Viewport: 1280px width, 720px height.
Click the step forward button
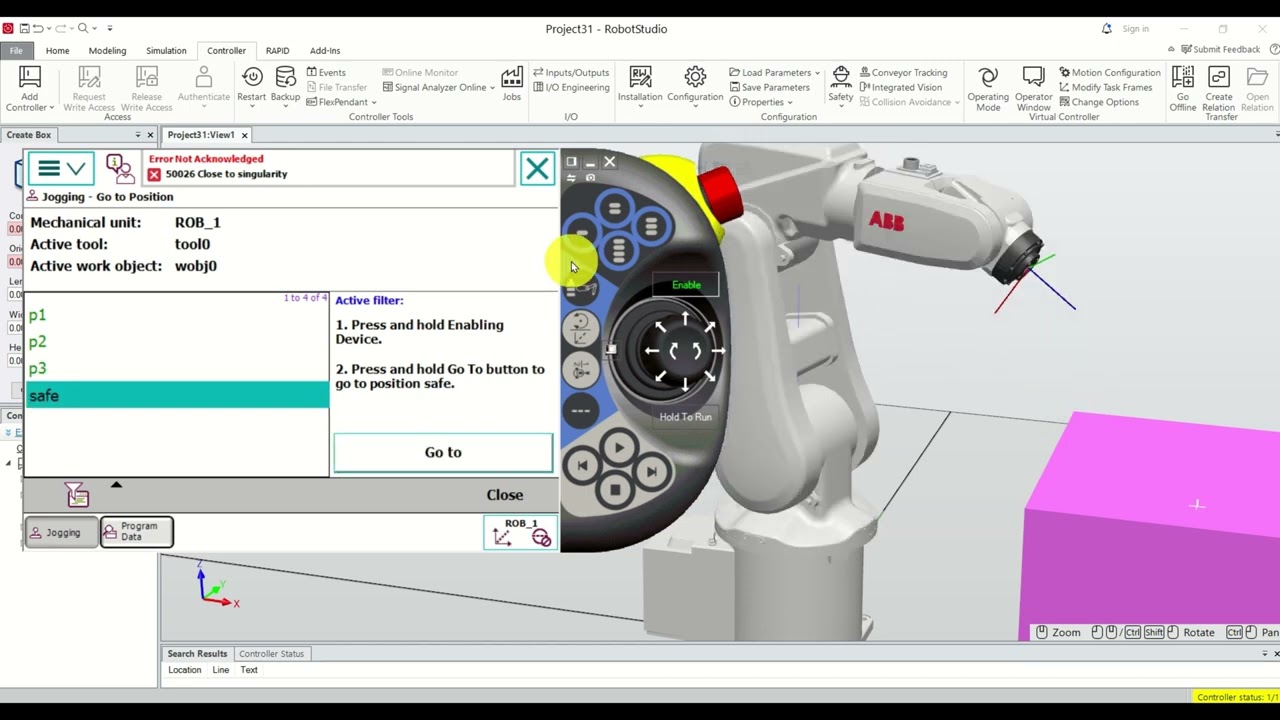click(651, 471)
